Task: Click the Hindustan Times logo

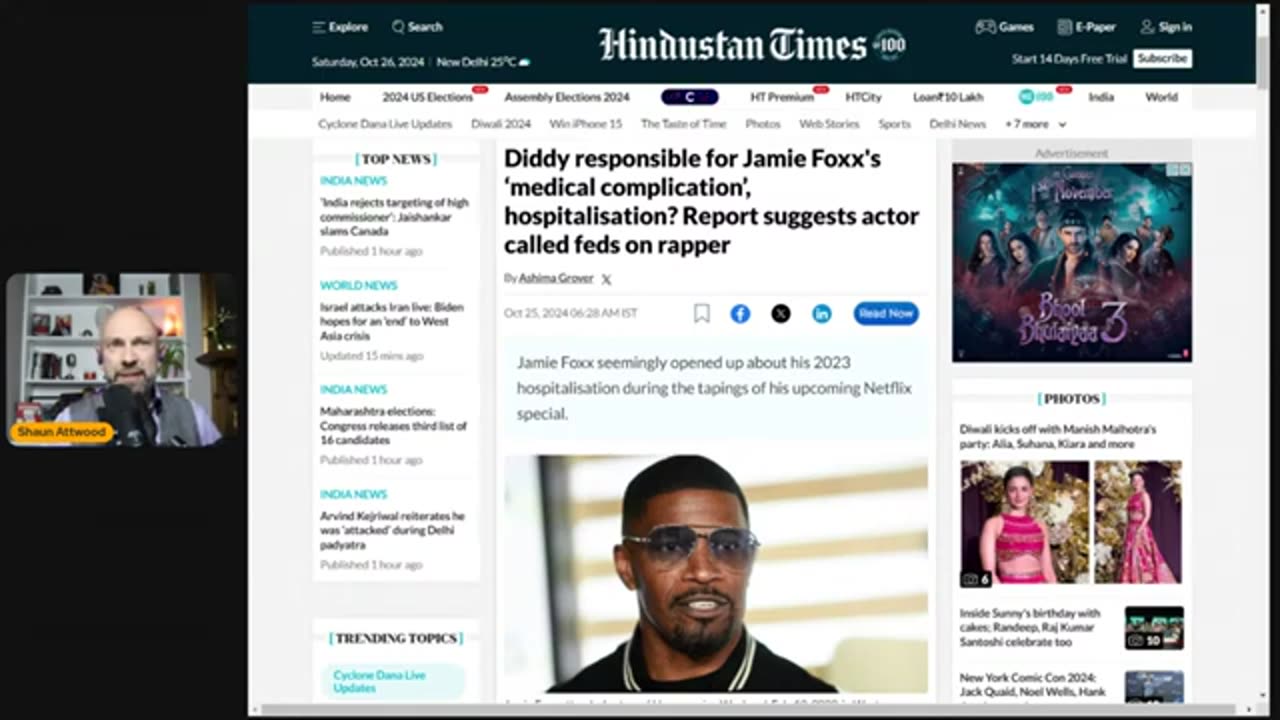Action: coord(732,44)
